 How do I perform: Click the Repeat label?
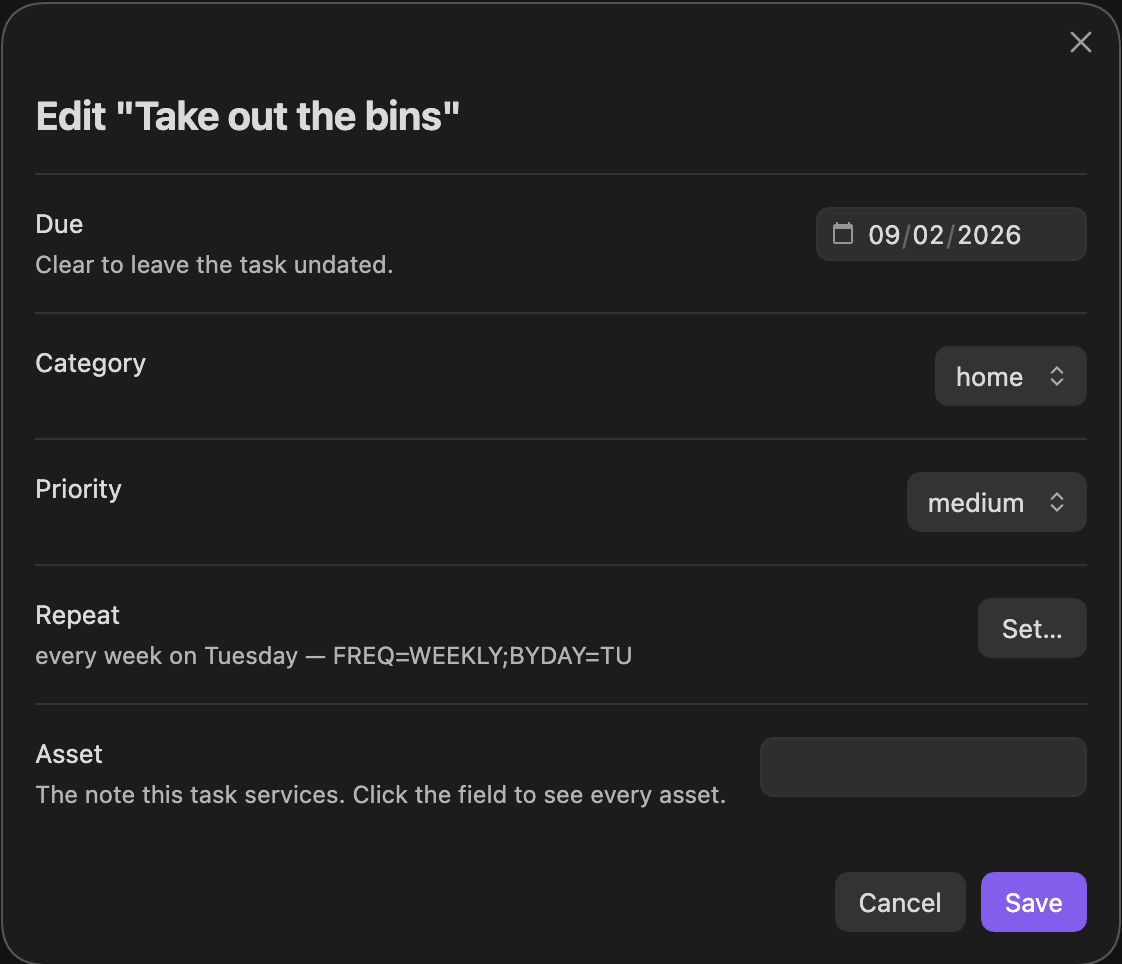point(77,615)
